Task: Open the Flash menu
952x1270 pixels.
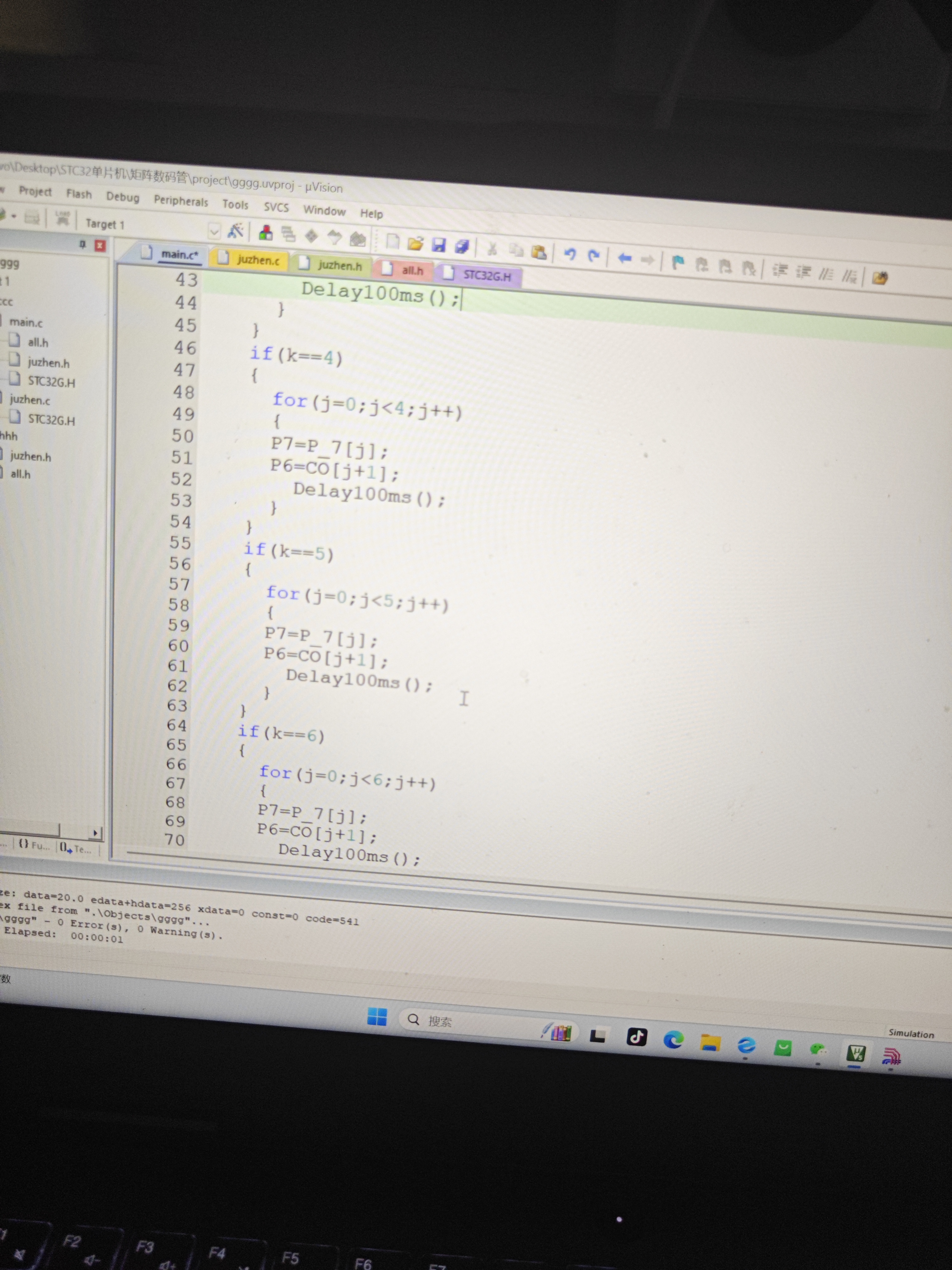Action: point(79,194)
